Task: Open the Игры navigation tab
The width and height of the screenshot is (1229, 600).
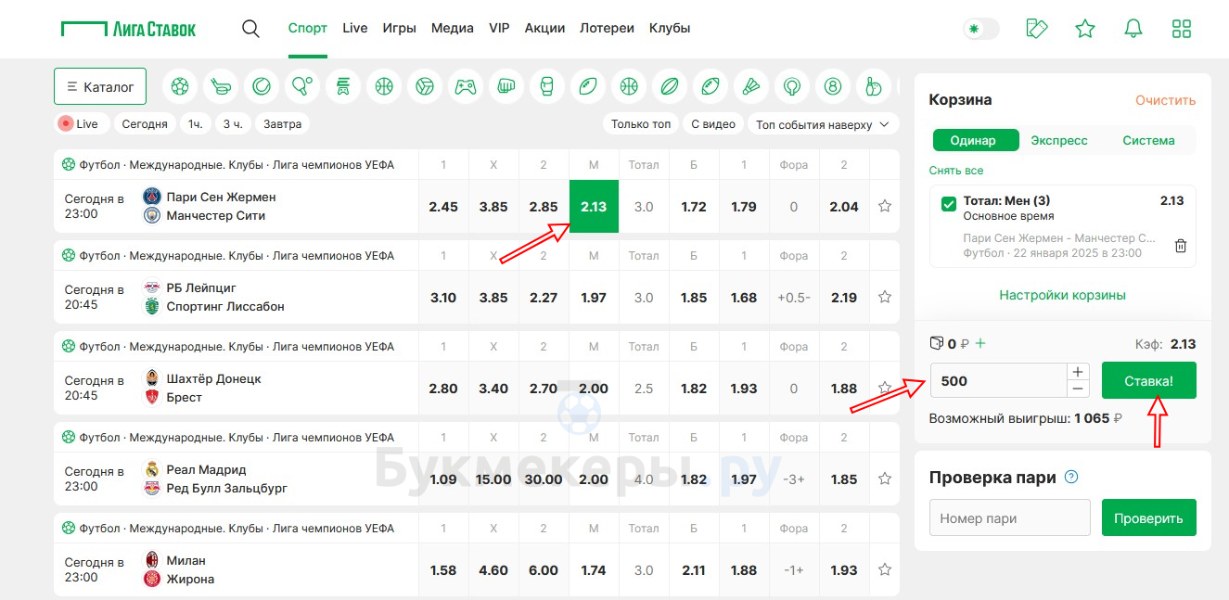Action: (399, 28)
